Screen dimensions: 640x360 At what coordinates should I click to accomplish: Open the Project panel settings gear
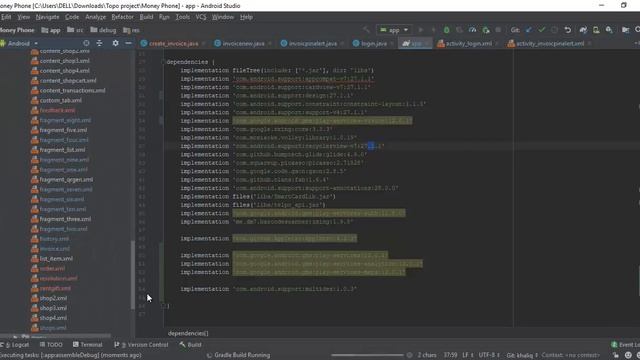[116, 43]
